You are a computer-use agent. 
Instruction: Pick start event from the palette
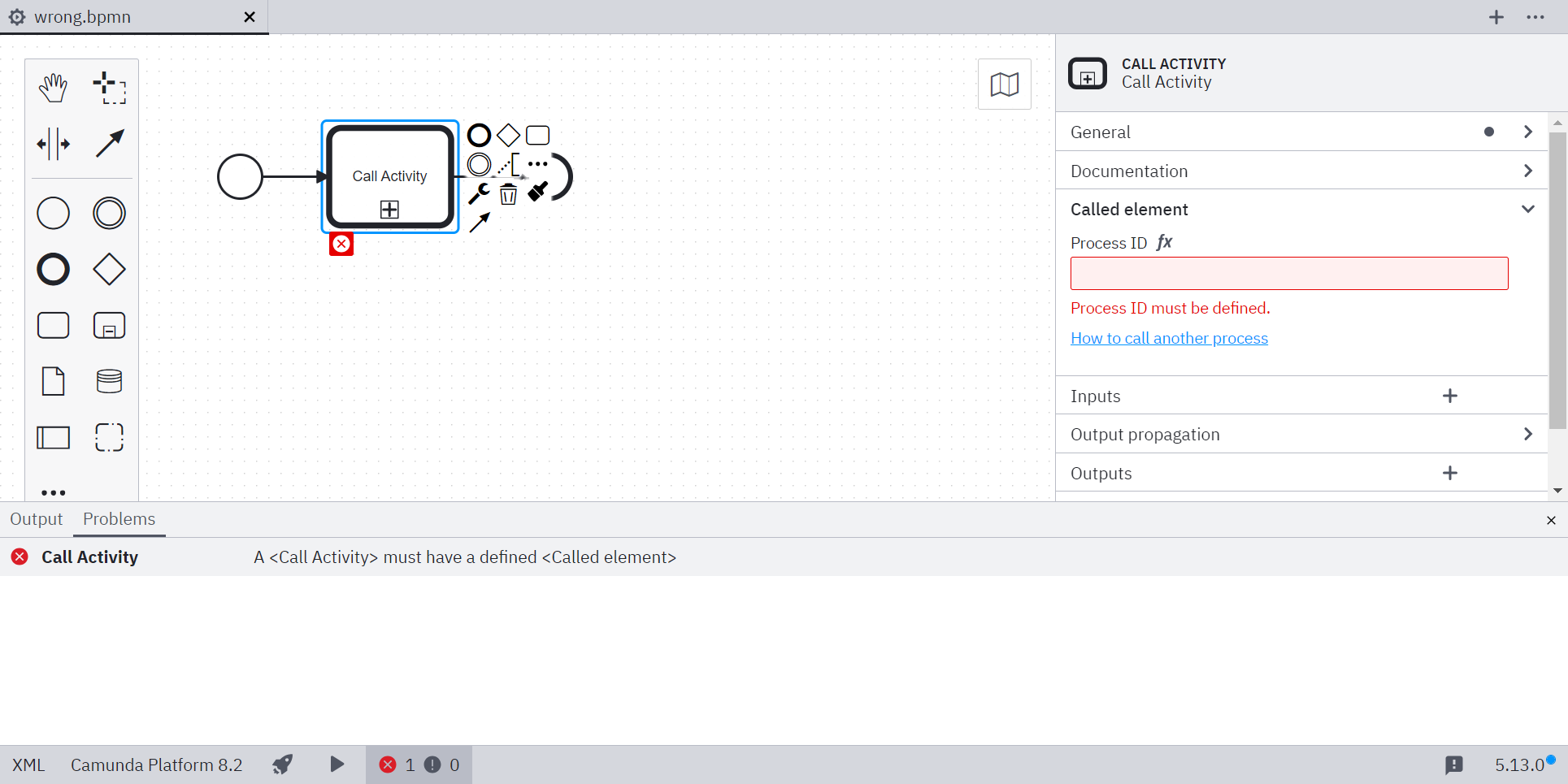(54, 213)
